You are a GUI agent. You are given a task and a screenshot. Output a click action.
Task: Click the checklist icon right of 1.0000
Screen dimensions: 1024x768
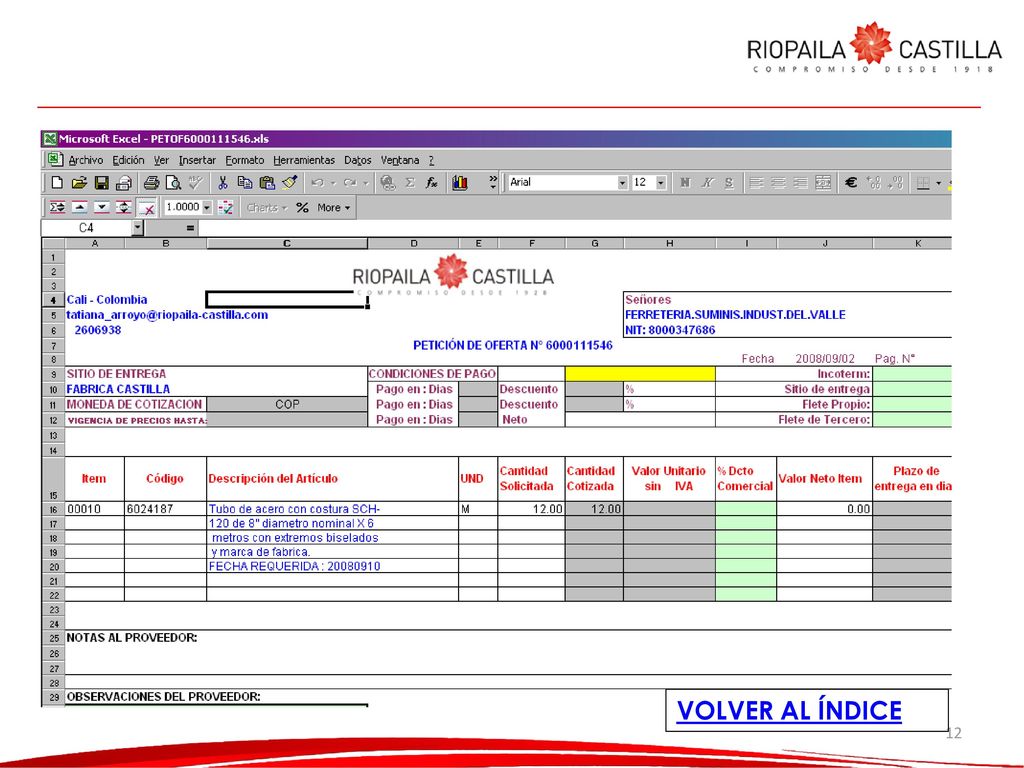(226, 208)
